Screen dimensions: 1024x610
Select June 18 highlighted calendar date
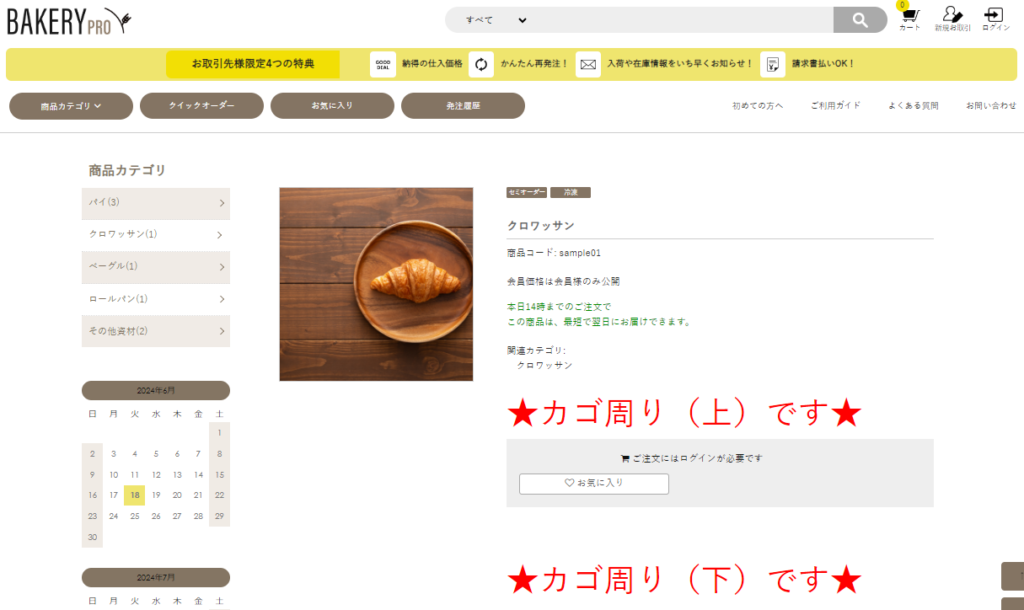point(135,495)
